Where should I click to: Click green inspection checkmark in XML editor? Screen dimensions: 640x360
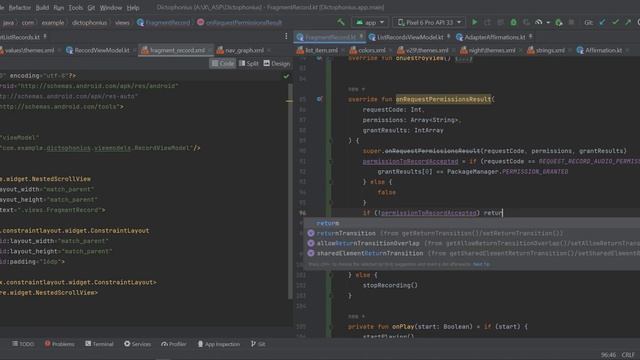tap(286, 76)
